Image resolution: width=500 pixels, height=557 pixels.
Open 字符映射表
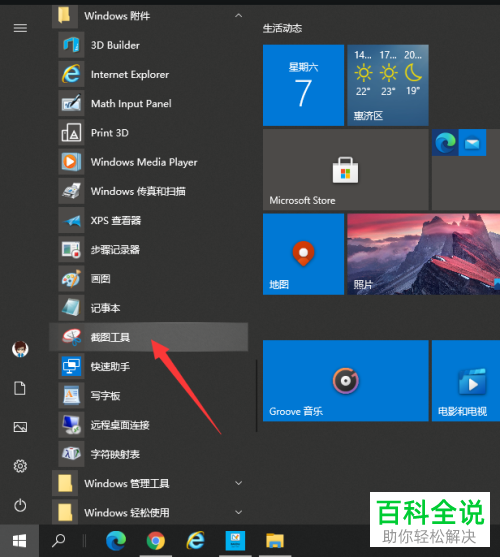click(148, 454)
